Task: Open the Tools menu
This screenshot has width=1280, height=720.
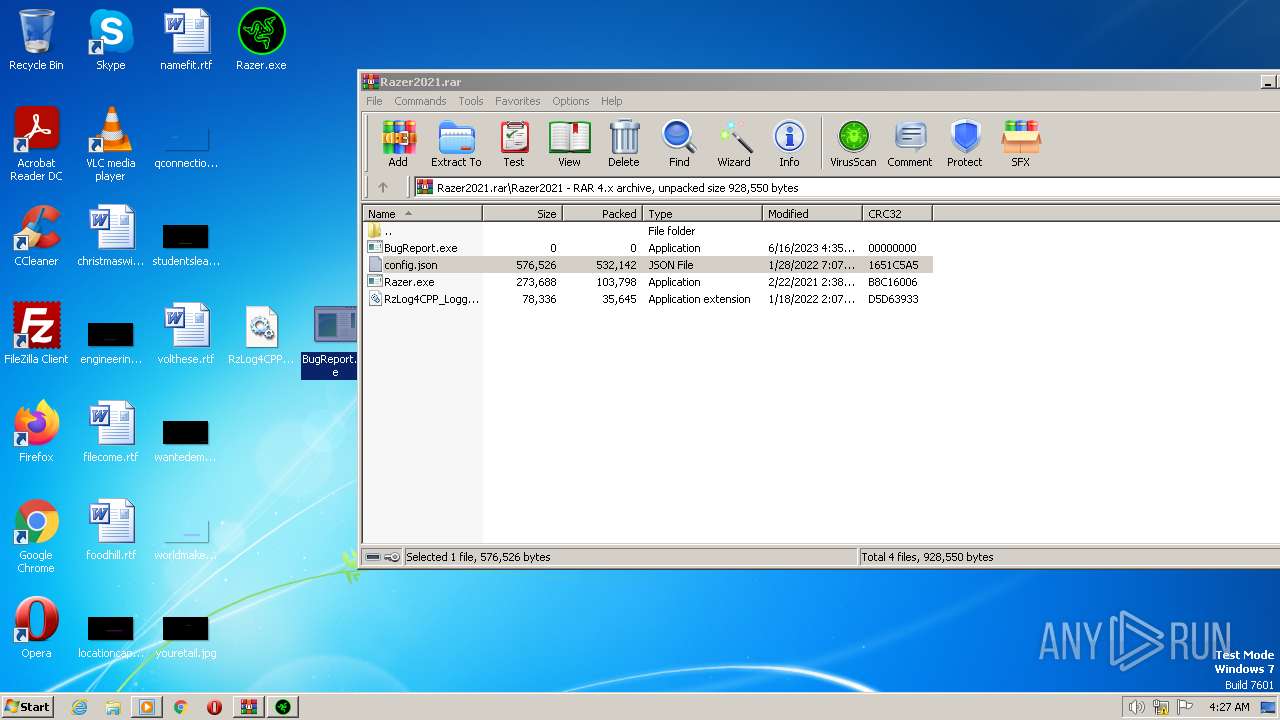Action: point(471,101)
